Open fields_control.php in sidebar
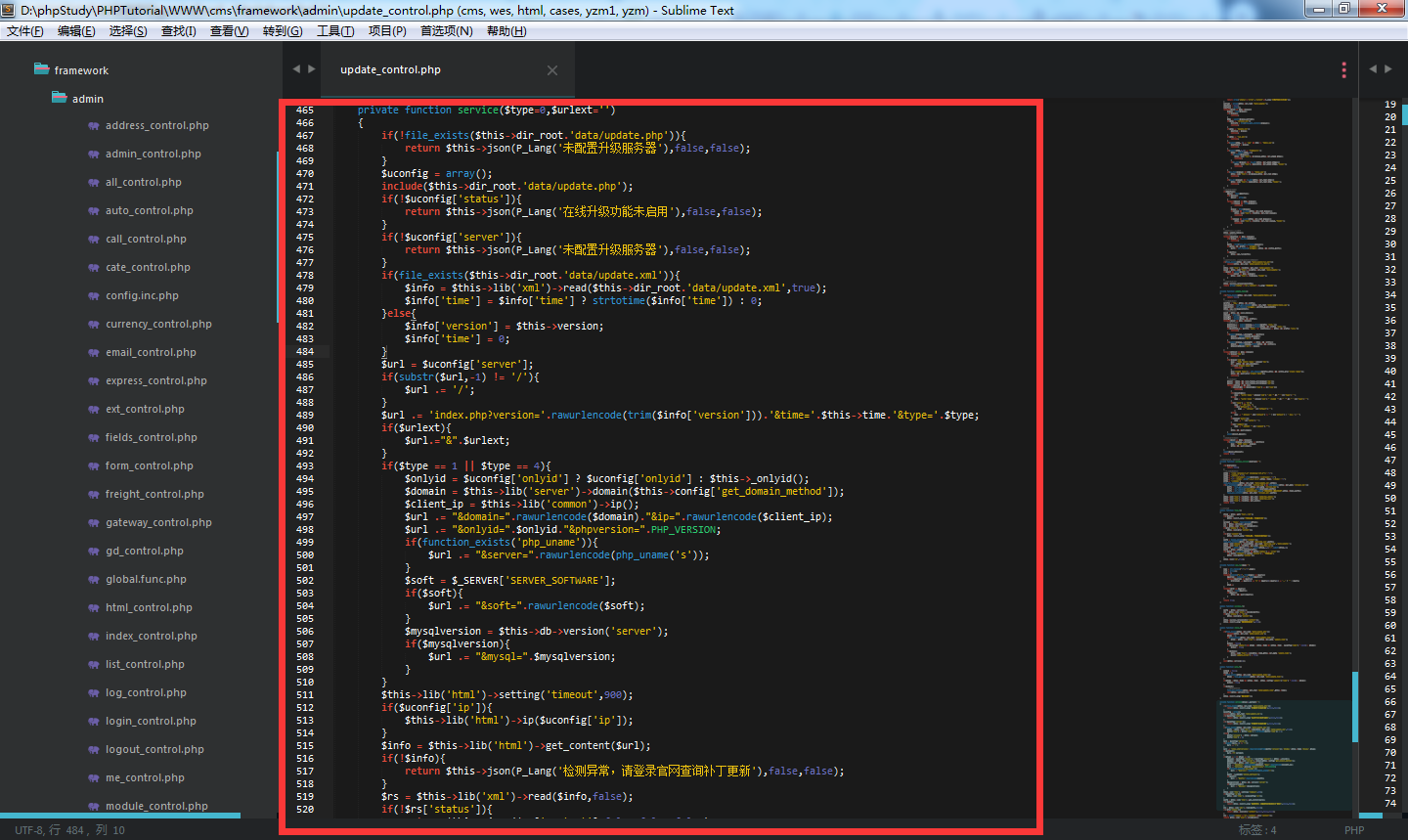This screenshot has height=840, width=1408. [152, 437]
